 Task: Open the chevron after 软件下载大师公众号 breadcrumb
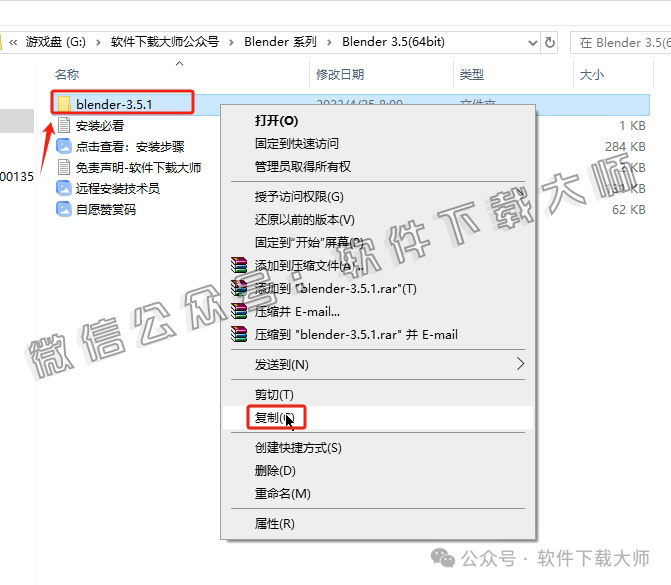pos(231,42)
